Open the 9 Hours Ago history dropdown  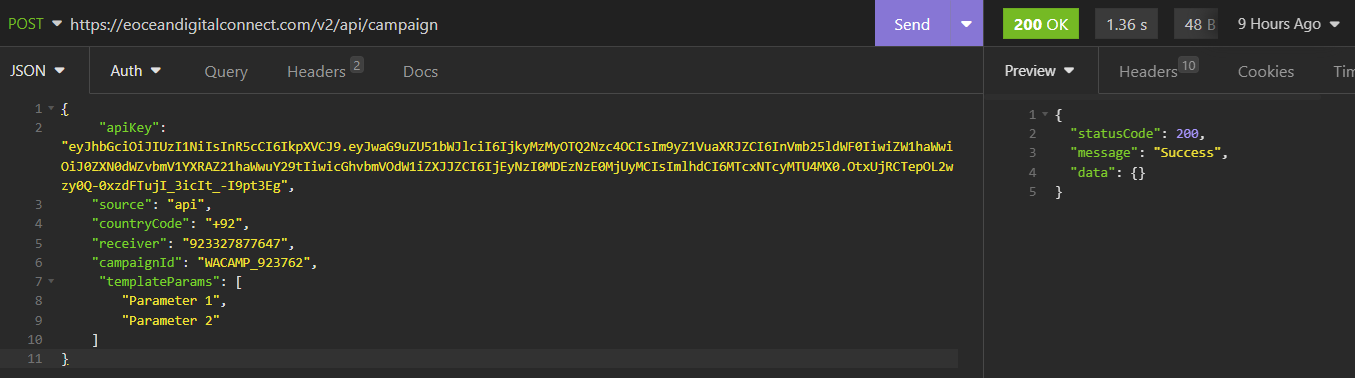pyautogui.click(x=1288, y=24)
